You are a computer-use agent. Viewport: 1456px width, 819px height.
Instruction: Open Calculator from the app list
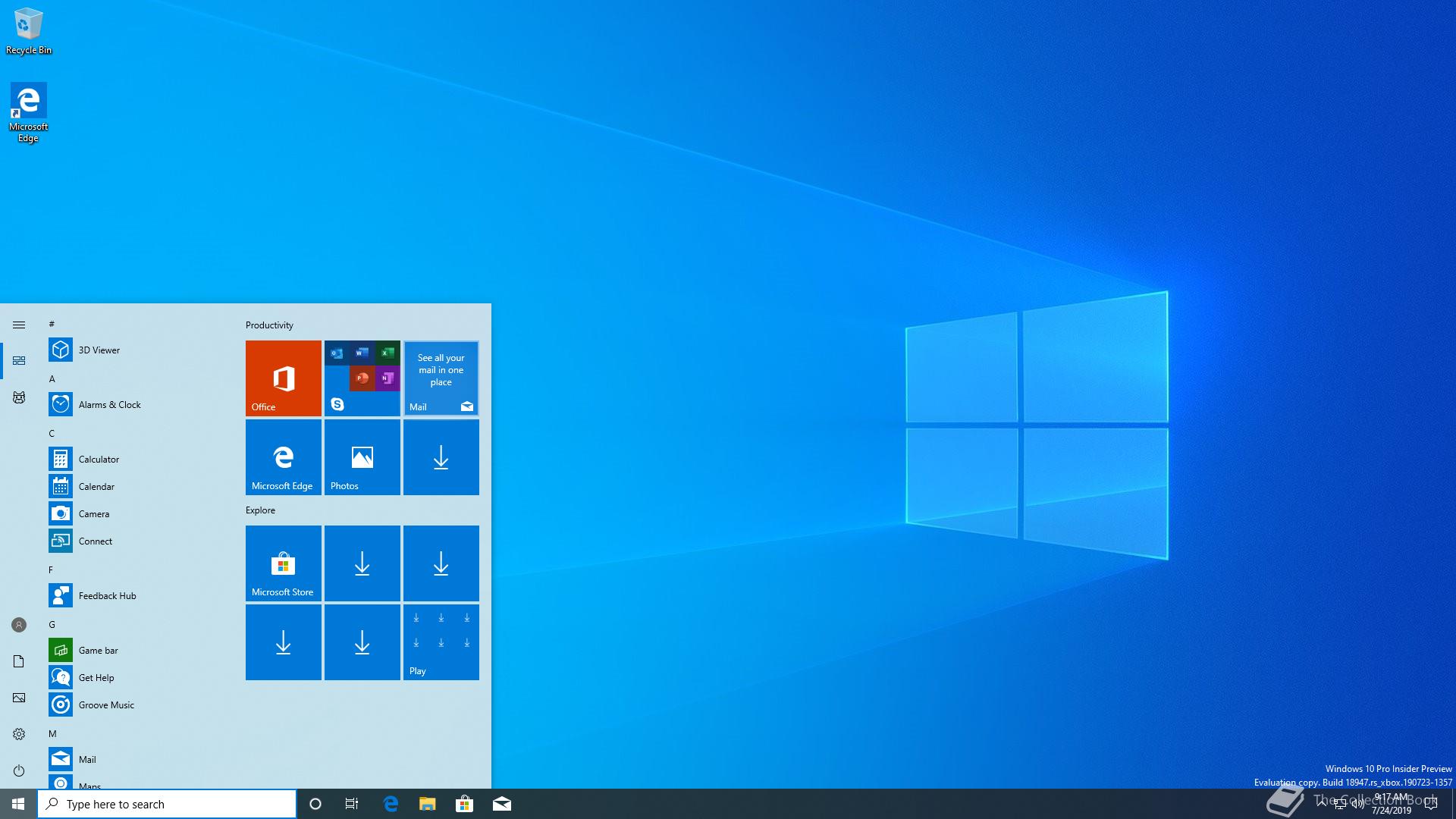(x=136, y=459)
